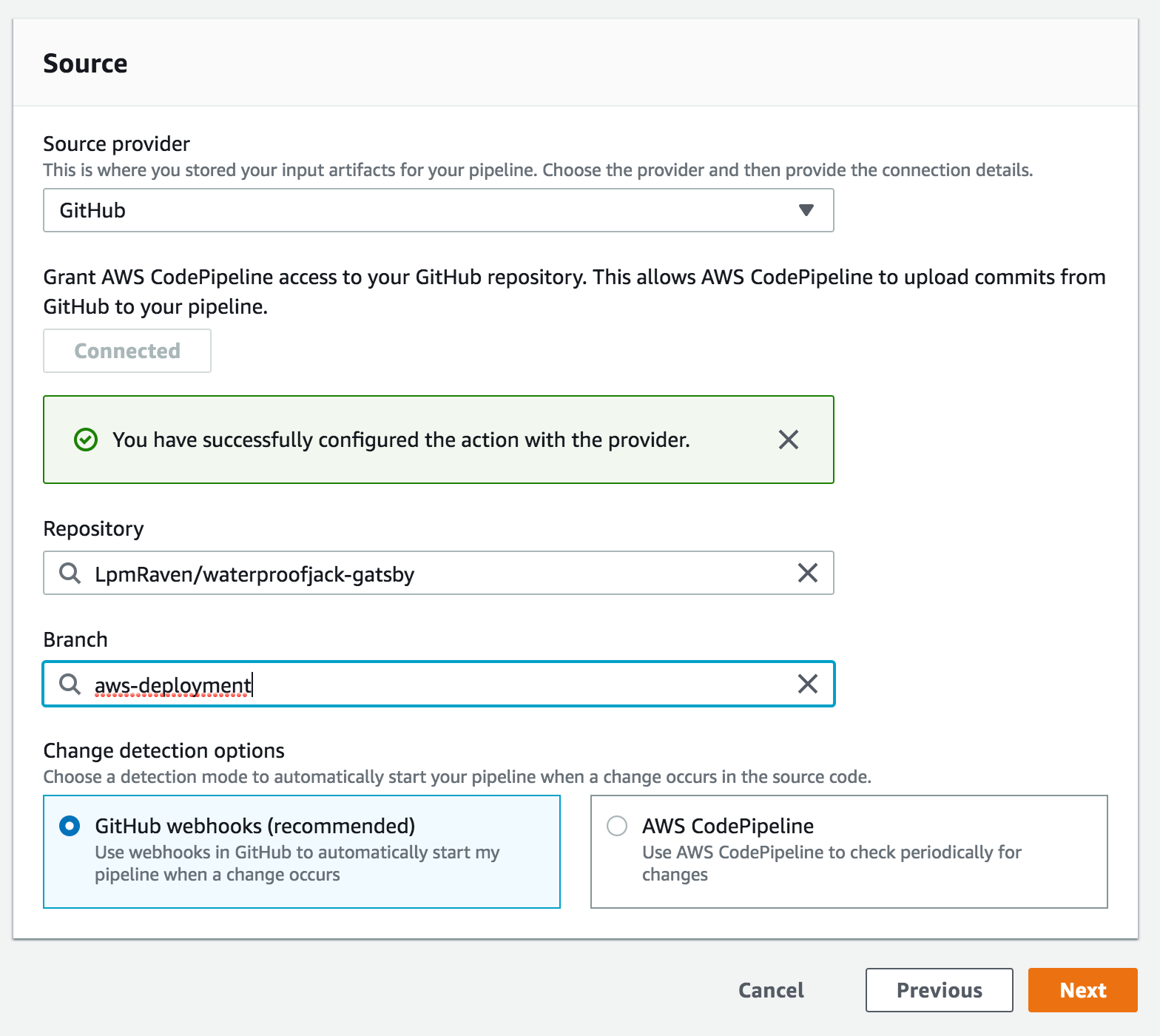Image resolution: width=1160 pixels, height=1036 pixels.
Task: Clear the Branch field with X icon
Action: click(808, 684)
